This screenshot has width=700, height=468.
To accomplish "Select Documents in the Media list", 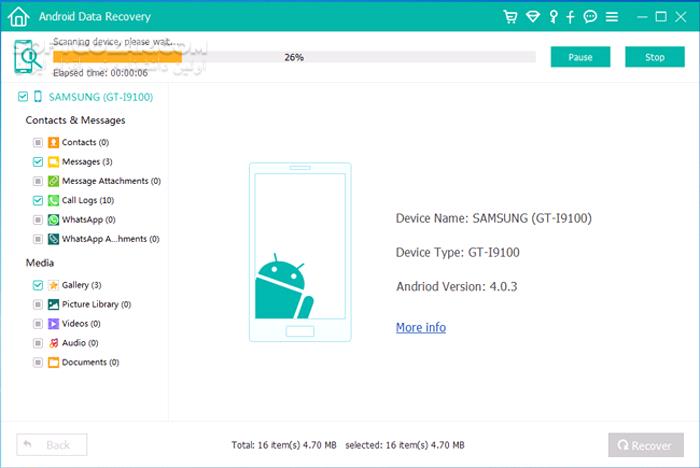I will click(89, 362).
